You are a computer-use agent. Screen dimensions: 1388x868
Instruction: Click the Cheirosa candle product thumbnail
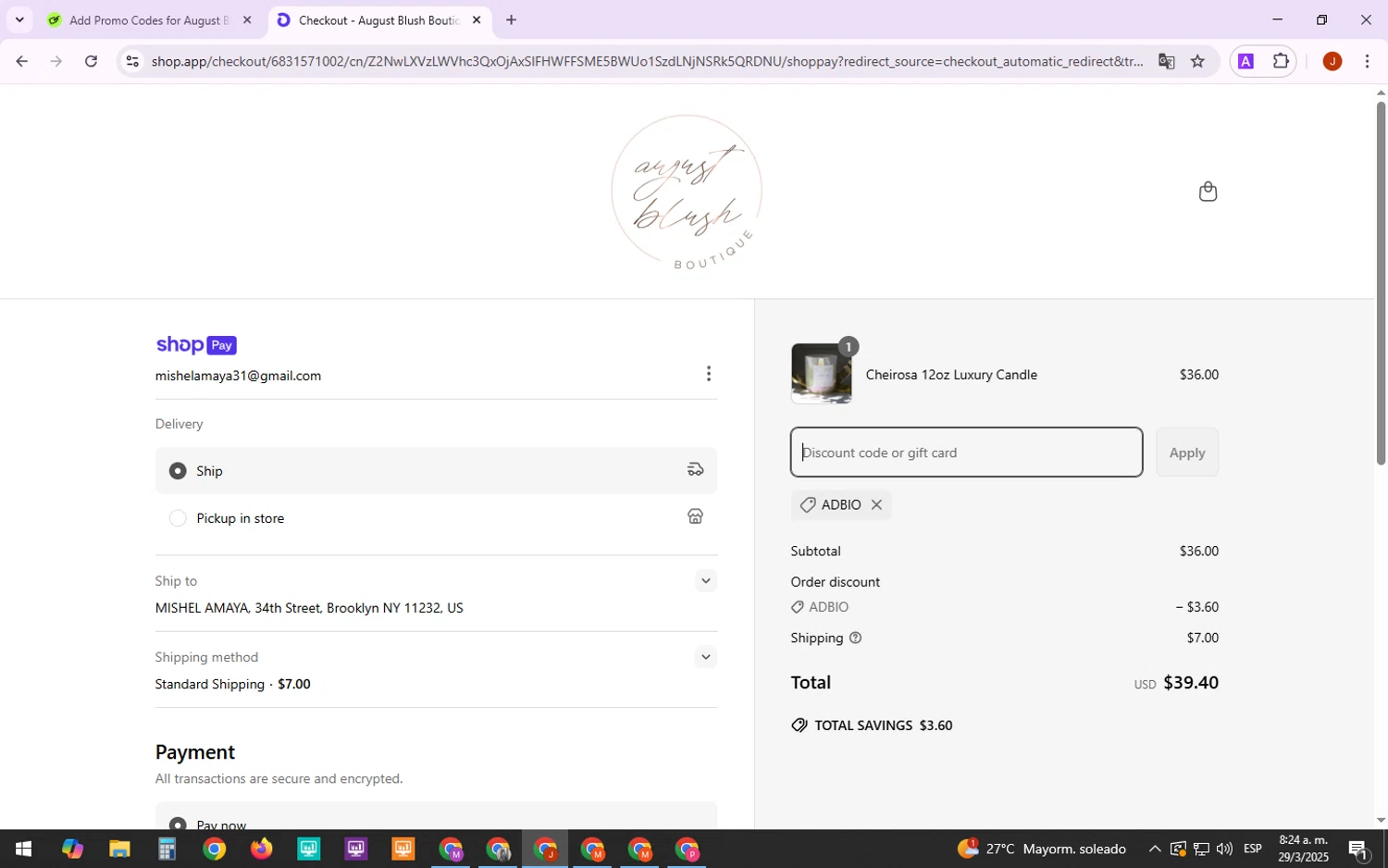point(822,374)
